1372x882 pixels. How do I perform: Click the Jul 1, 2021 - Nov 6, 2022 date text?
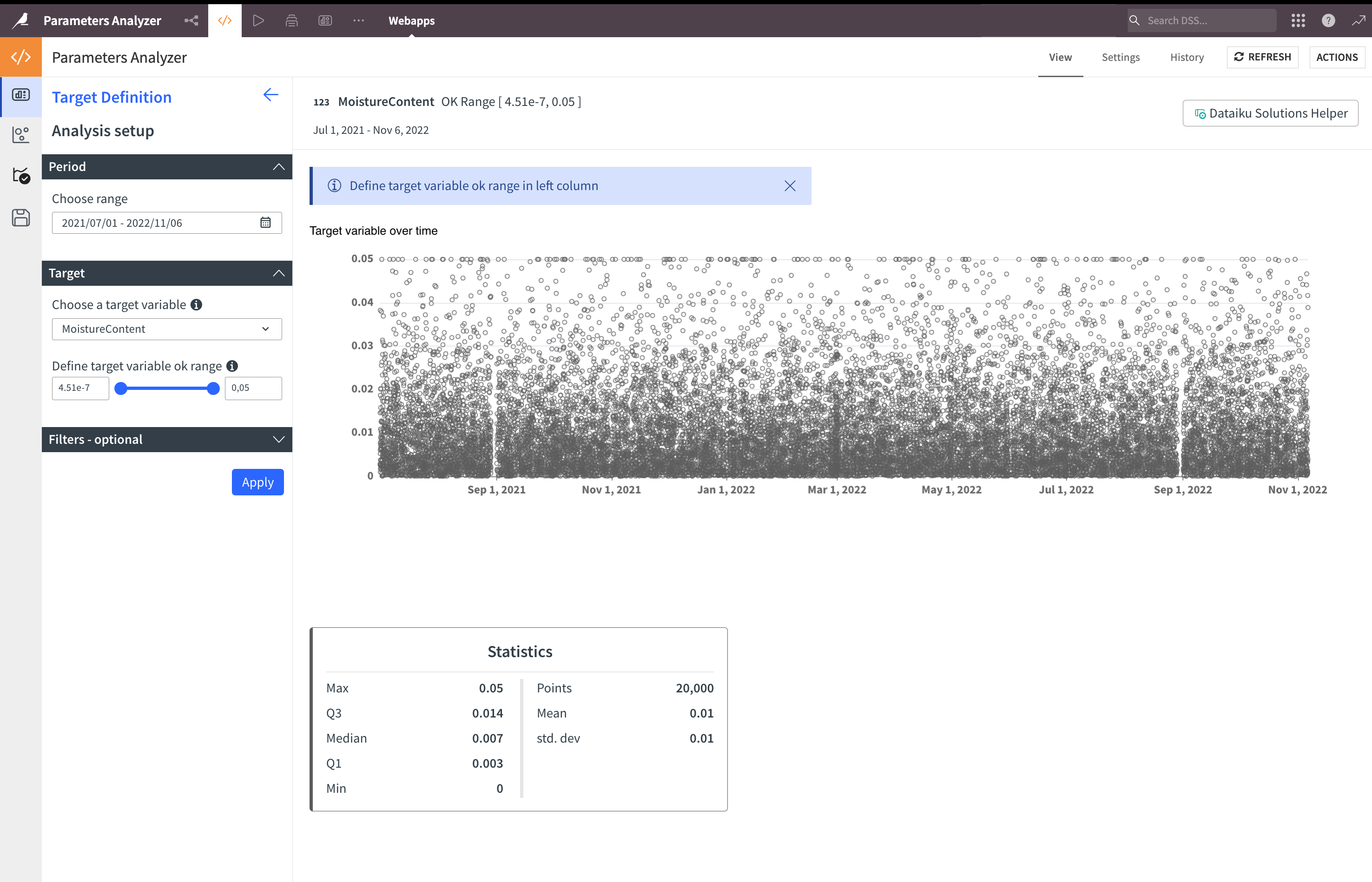370,130
